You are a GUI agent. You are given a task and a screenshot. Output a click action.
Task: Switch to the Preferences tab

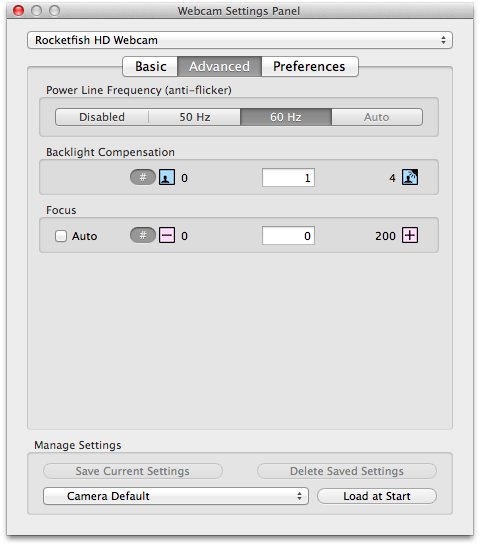point(309,67)
